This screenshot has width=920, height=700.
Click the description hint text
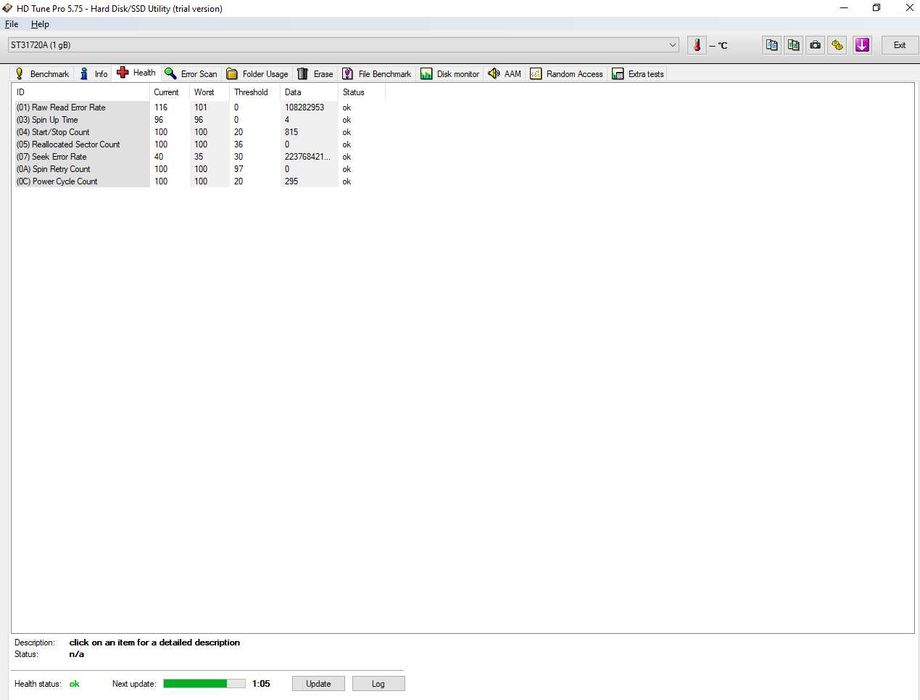point(154,642)
